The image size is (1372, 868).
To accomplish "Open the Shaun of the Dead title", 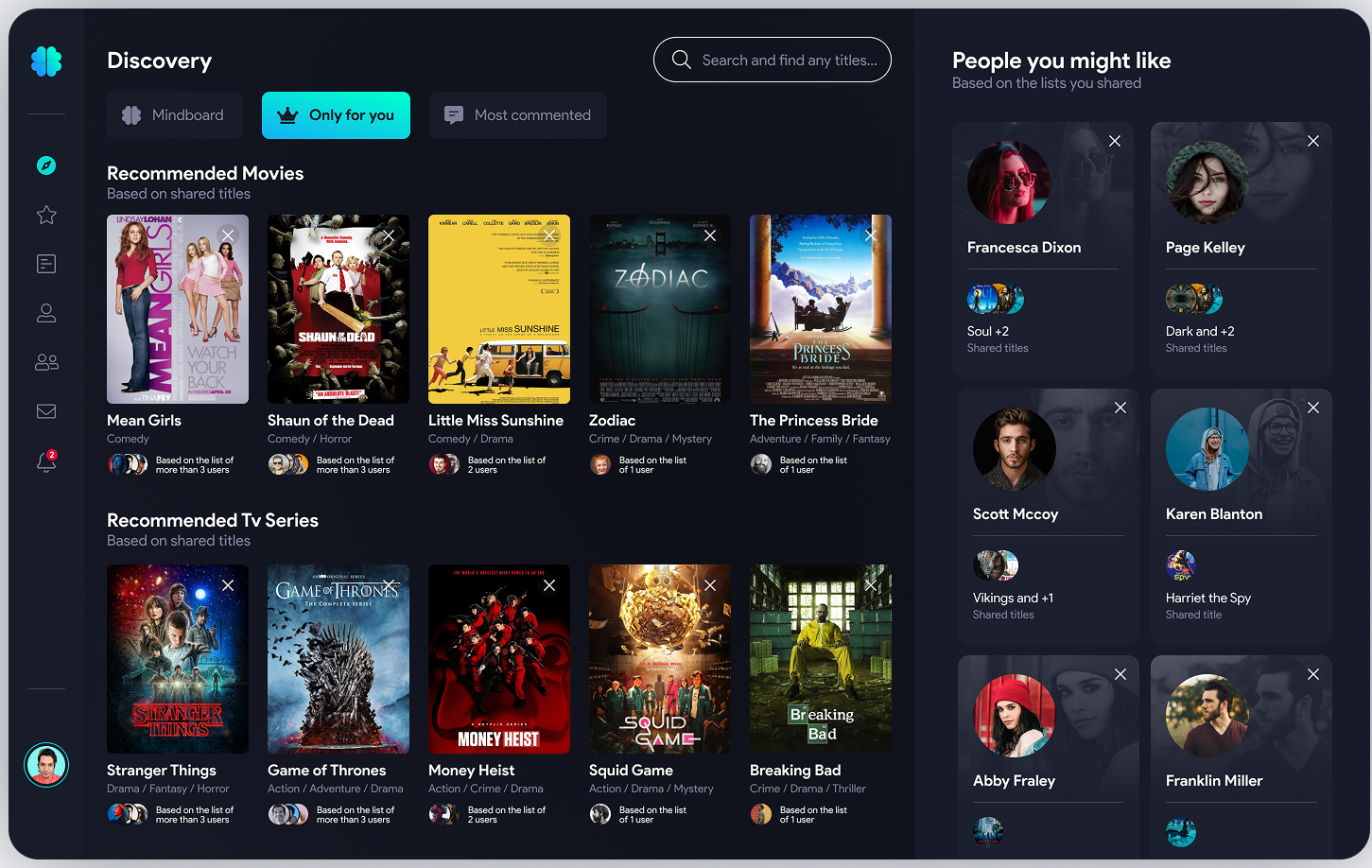I will pos(330,421).
